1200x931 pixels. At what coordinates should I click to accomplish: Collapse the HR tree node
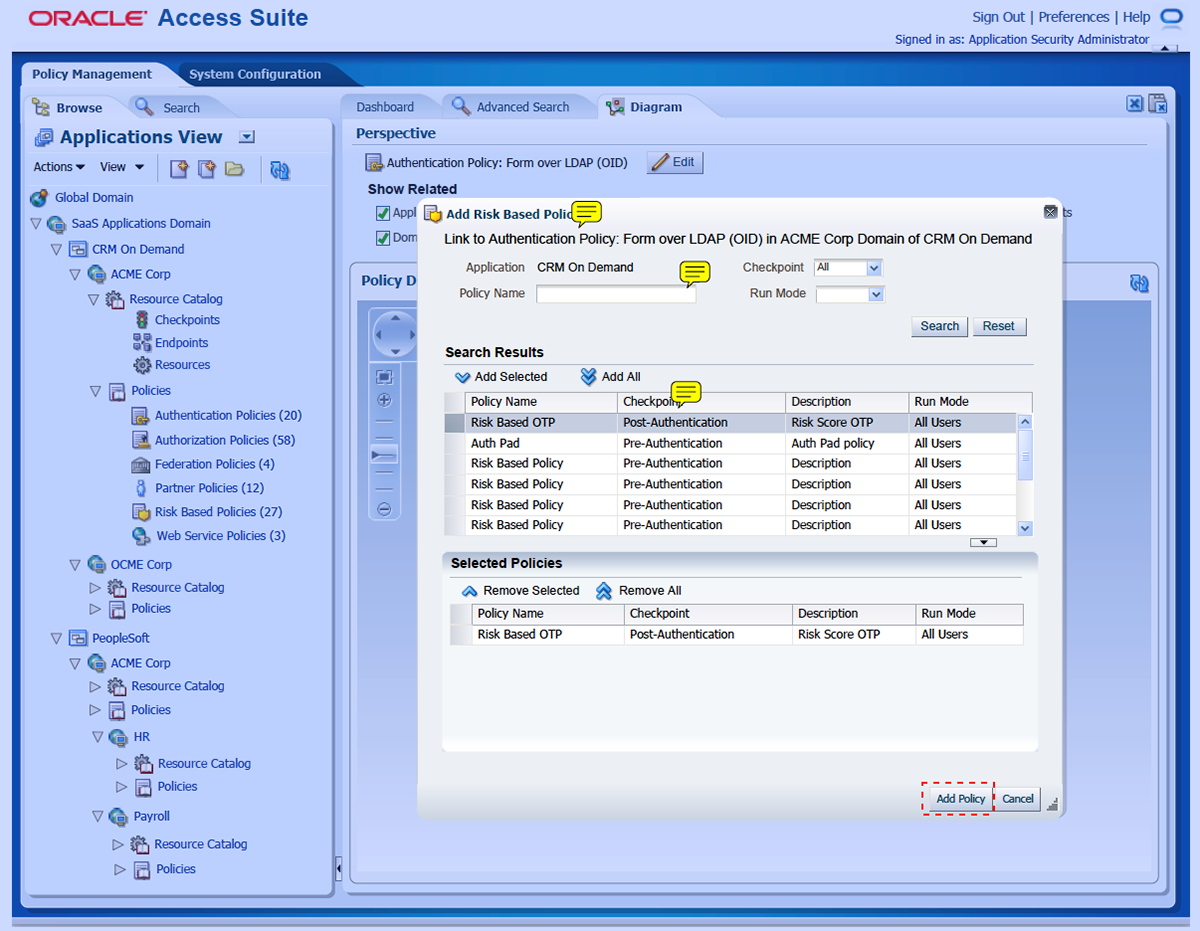[x=98, y=737]
